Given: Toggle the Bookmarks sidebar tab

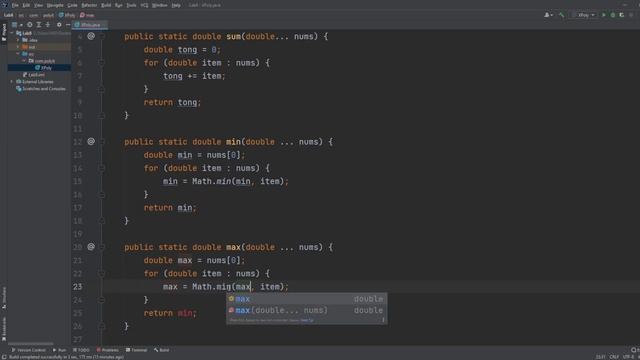Looking at the screenshot, I should point(4,329).
